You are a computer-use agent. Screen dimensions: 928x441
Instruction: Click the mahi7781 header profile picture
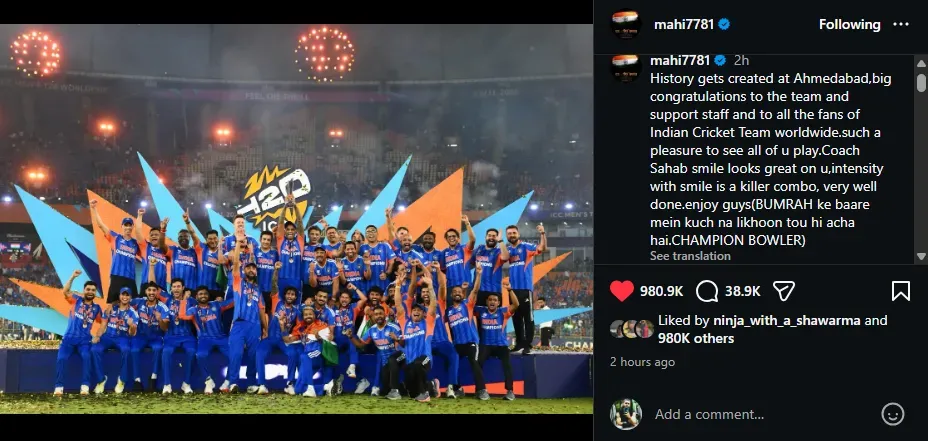(x=626, y=24)
